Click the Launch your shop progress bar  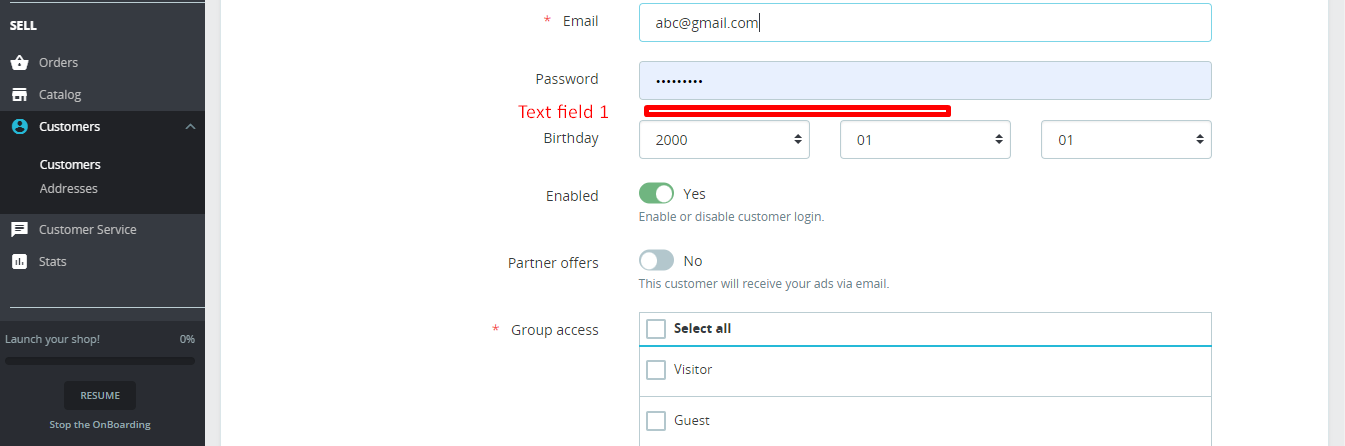[100, 360]
